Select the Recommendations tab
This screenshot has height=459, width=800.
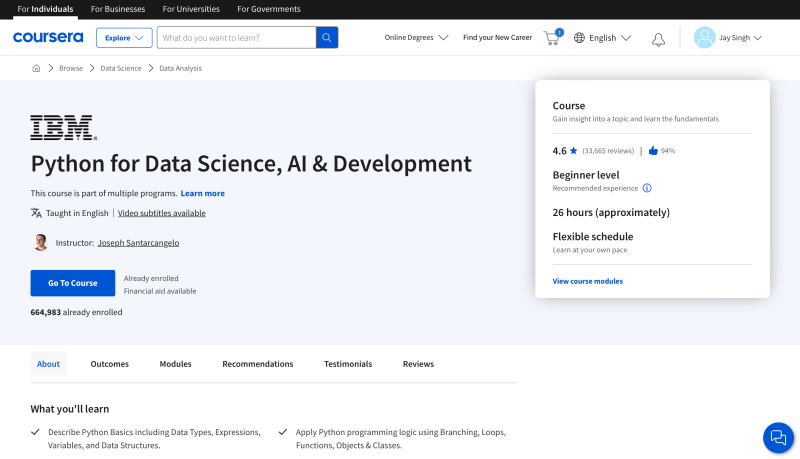pyautogui.click(x=258, y=364)
